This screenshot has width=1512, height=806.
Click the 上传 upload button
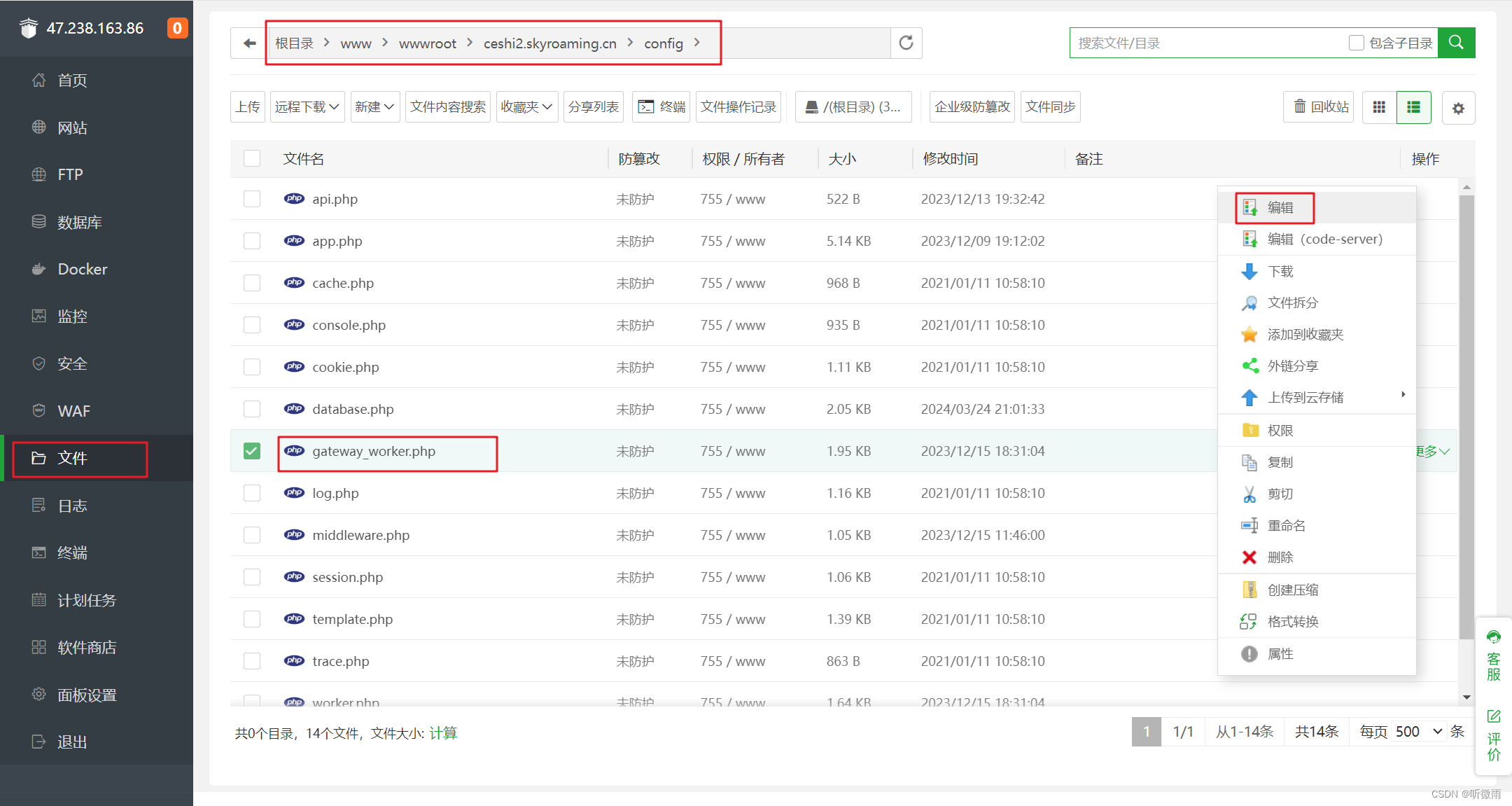pyautogui.click(x=248, y=107)
